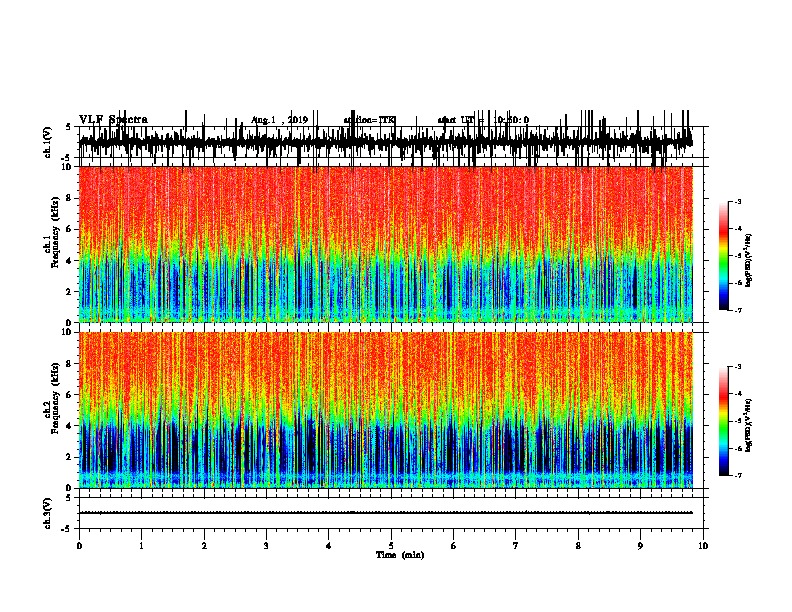Click the "-7" value on ch.2 colorbar
792x612 pixels.
click(737, 475)
